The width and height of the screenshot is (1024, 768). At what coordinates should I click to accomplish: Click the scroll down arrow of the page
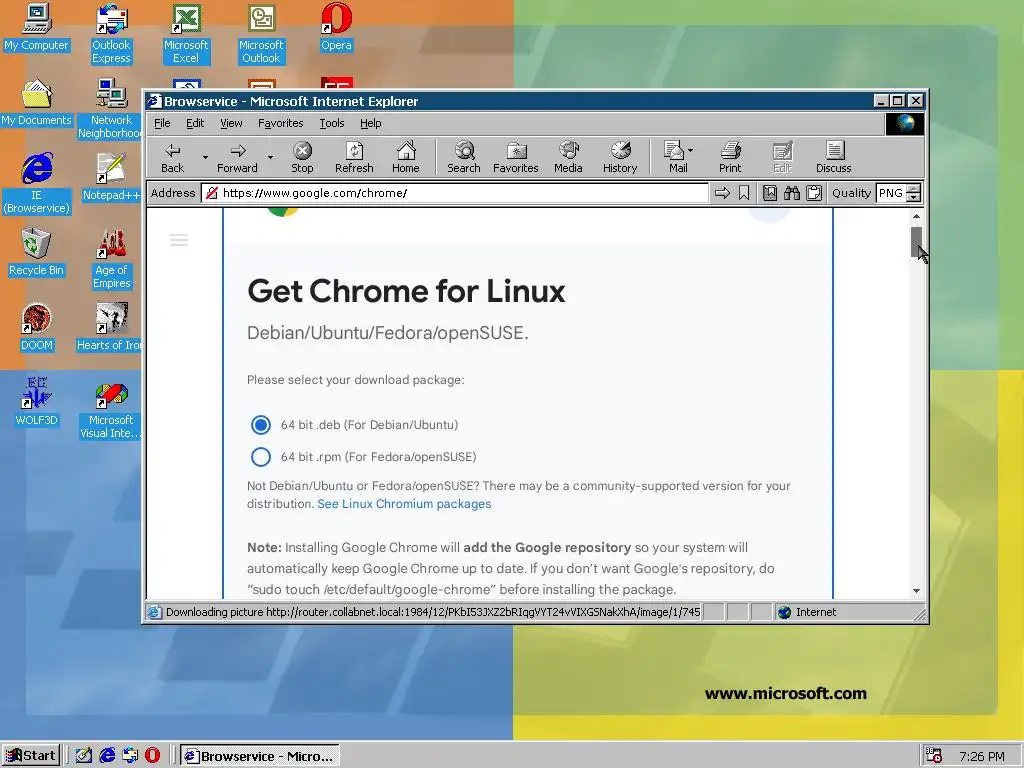point(916,591)
